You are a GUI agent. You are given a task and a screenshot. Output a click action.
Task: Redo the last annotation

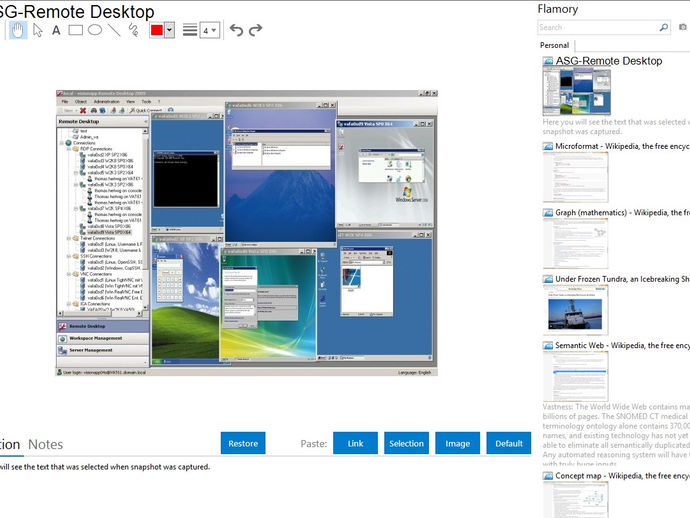255,30
